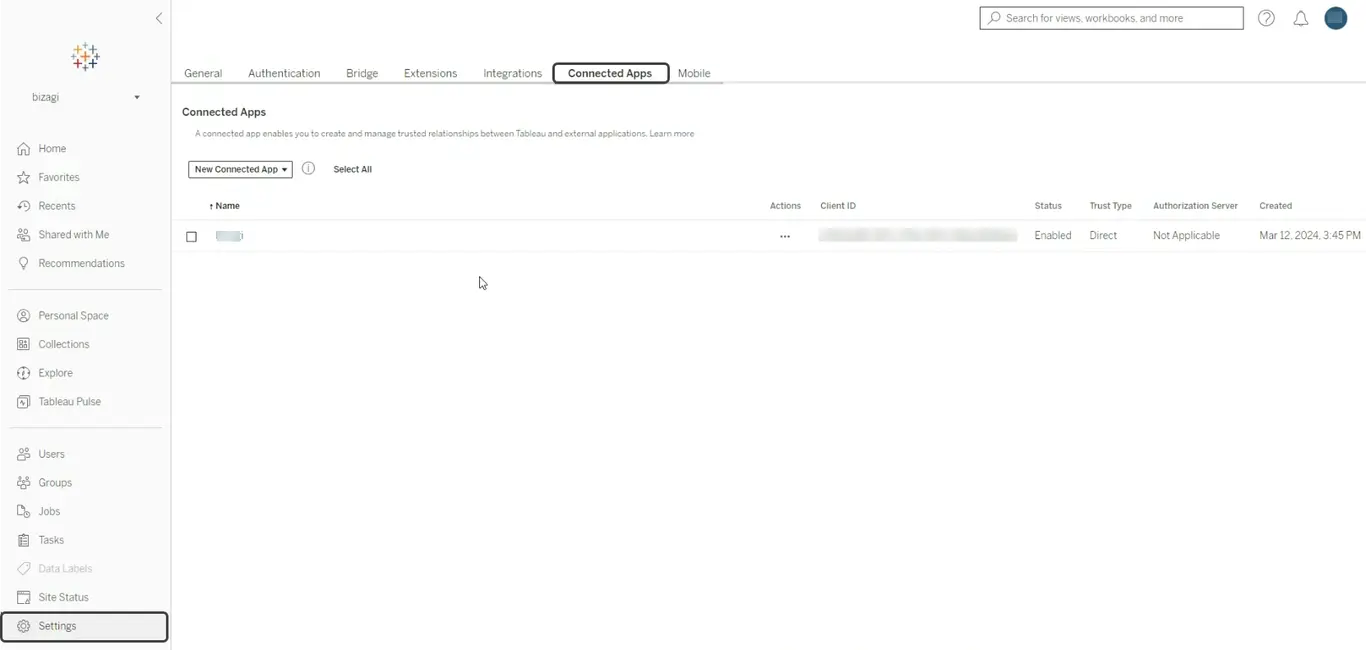Viewport: 1366px width, 650px height.
Task: Click the Home icon in sidebar
Action: [24, 149]
